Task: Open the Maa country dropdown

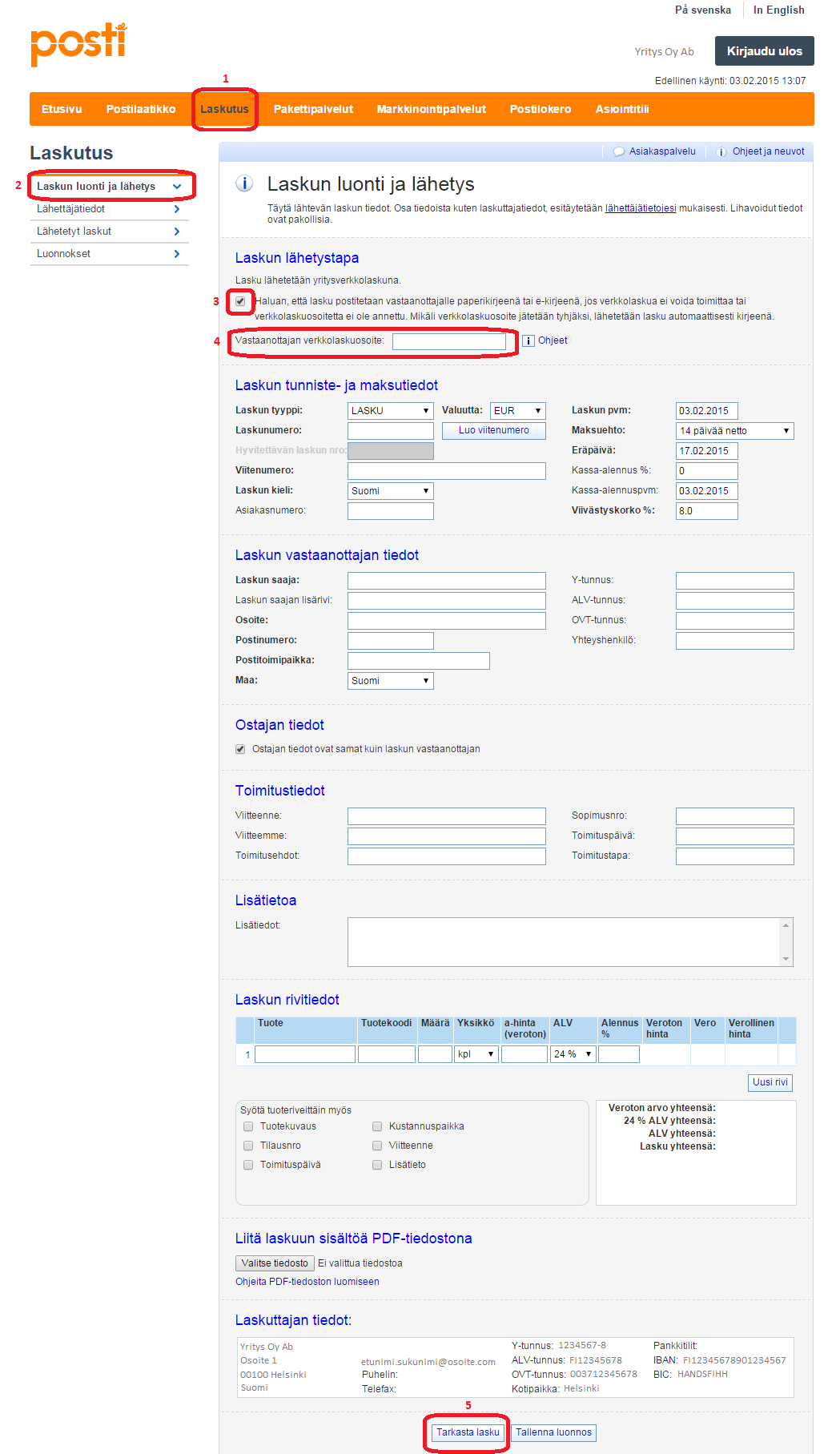Action: pos(391,681)
